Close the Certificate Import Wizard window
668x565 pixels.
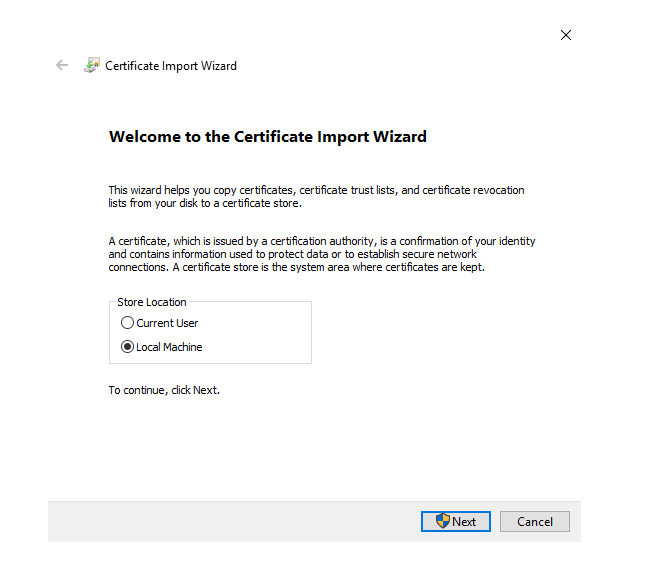point(566,35)
